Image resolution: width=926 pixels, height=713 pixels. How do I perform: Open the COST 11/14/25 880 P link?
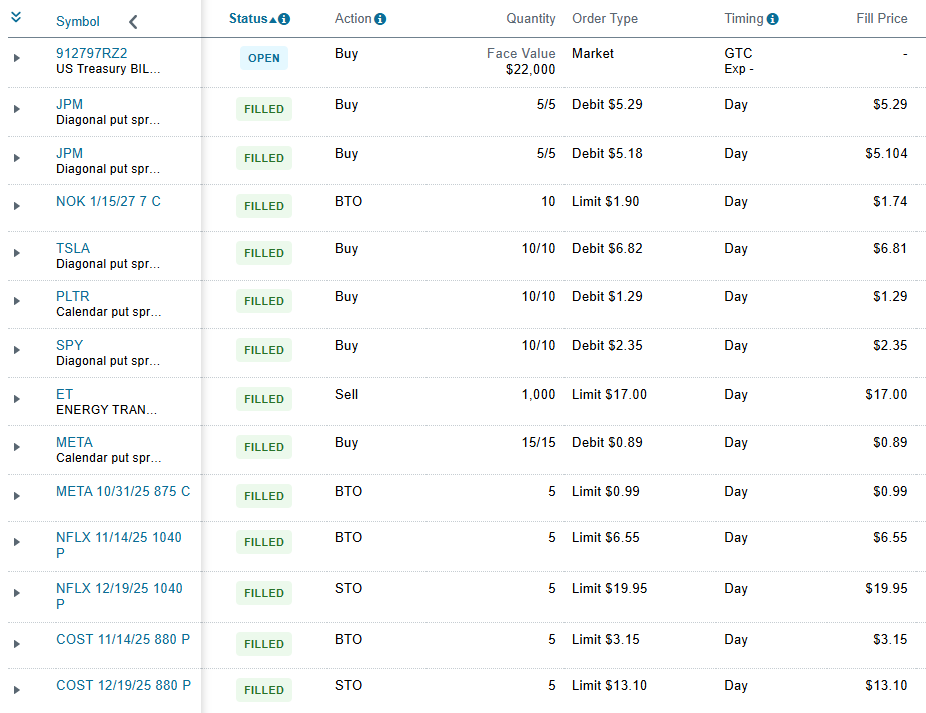coord(123,639)
